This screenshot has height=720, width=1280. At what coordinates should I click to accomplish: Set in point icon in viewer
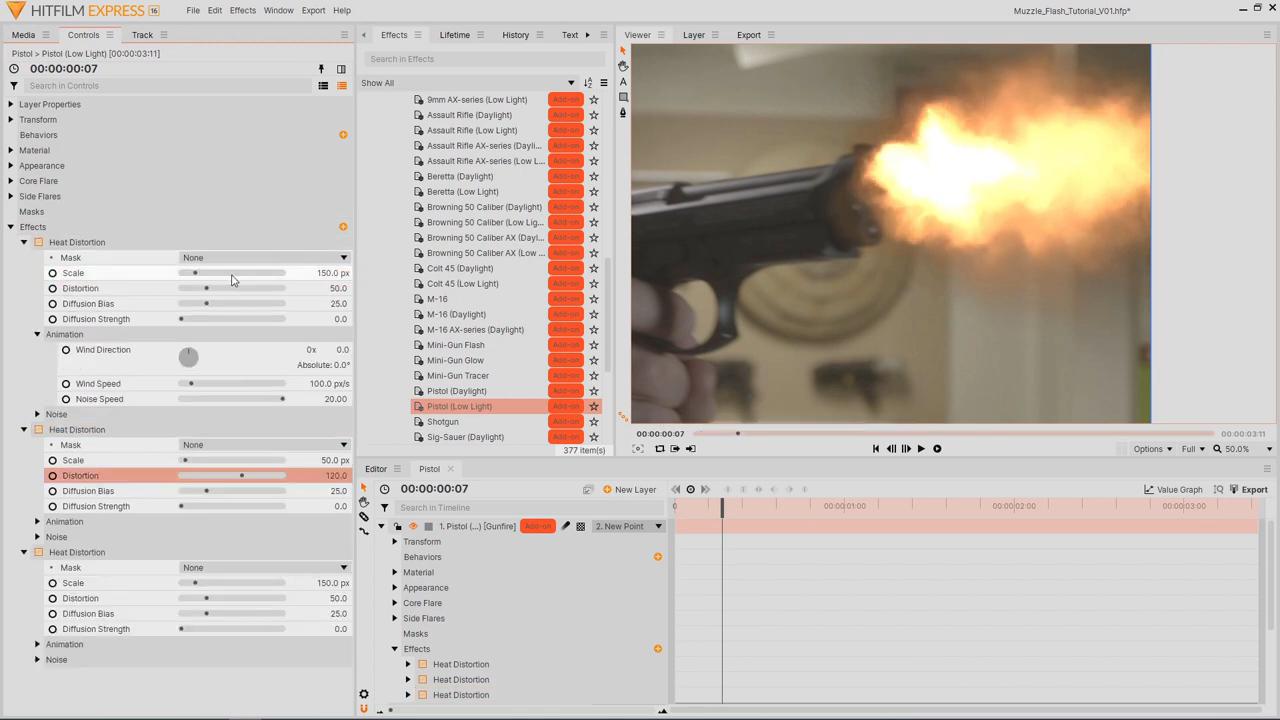click(x=675, y=449)
